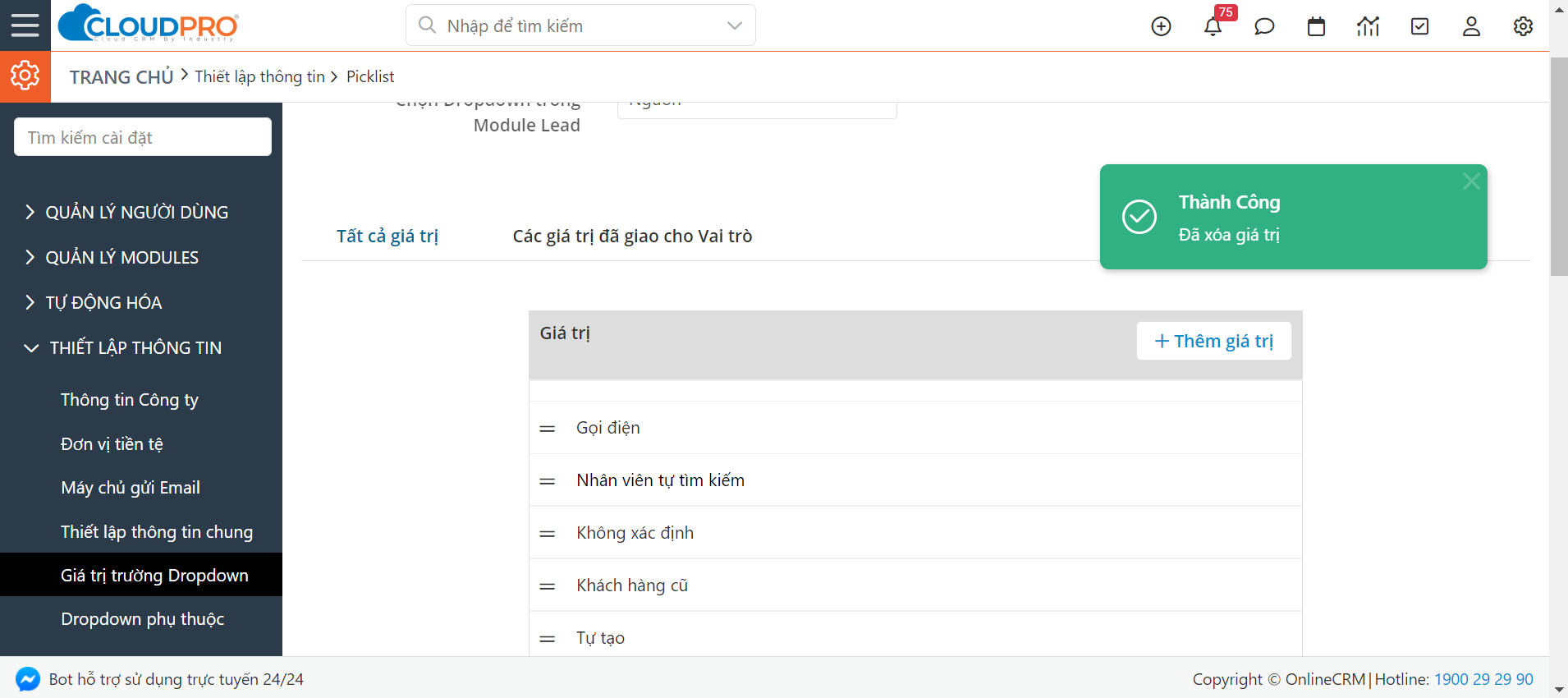Focus the Tìm kiếm cài đặt field
The image size is (1568, 698).
143,137
